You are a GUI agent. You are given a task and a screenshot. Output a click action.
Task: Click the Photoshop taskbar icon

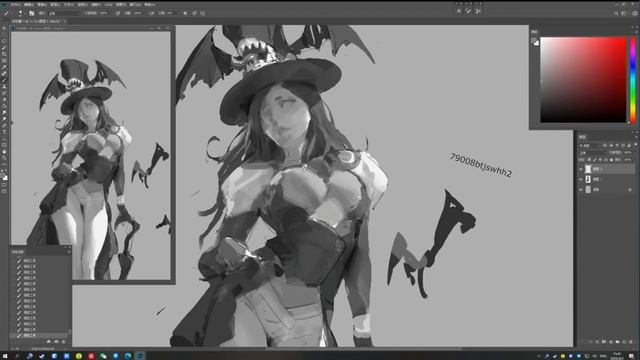pyautogui.click(x=140, y=356)
